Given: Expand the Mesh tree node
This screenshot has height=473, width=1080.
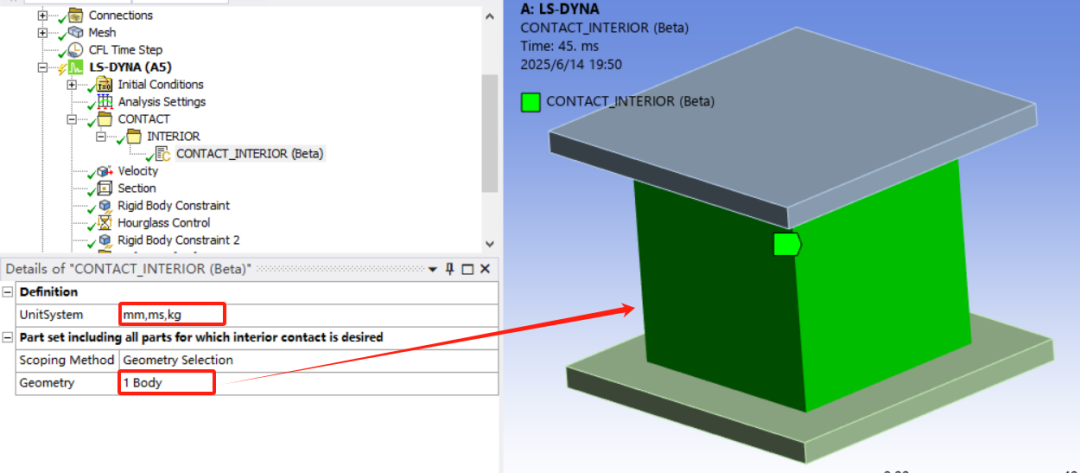Looking at the screenshot, I should click(x=43, y=32).
